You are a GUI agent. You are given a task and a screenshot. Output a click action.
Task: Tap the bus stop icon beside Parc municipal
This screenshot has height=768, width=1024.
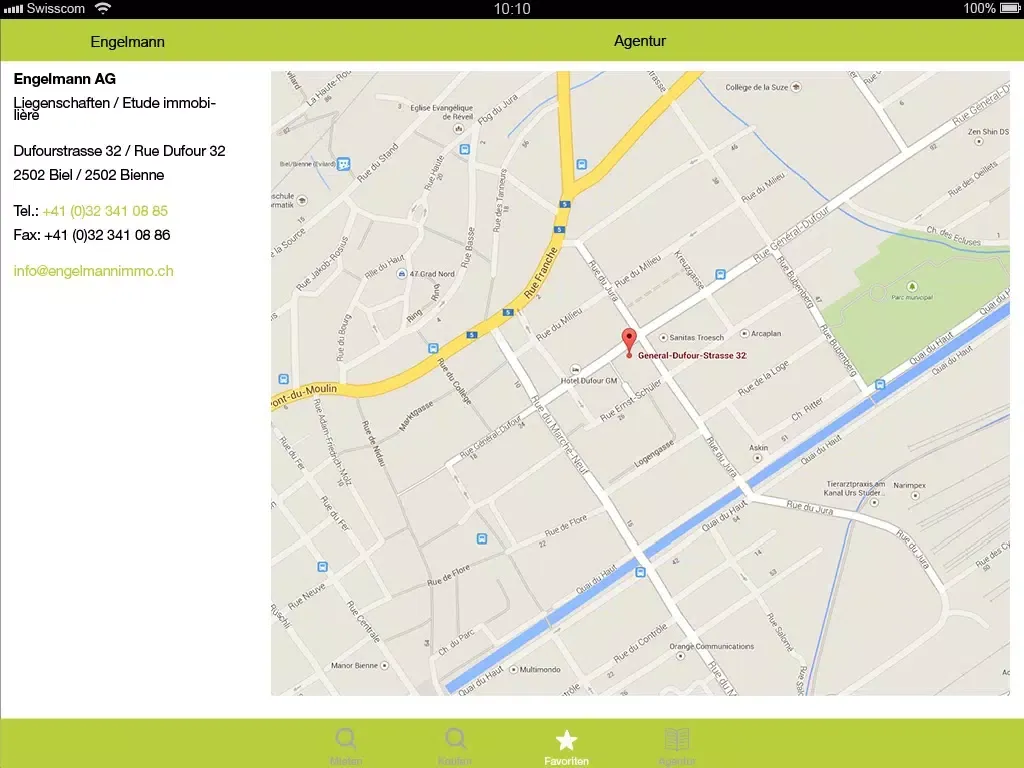(x=880, y=385)
